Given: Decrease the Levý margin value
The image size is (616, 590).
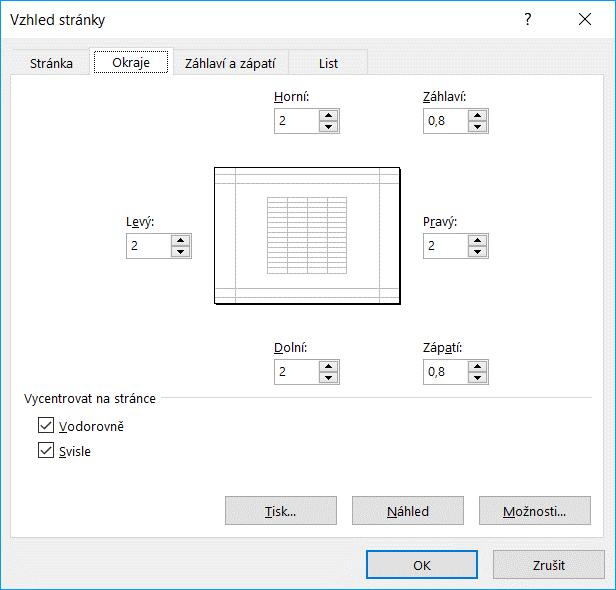Looking at the screenshot, I should tap(180, 251).
